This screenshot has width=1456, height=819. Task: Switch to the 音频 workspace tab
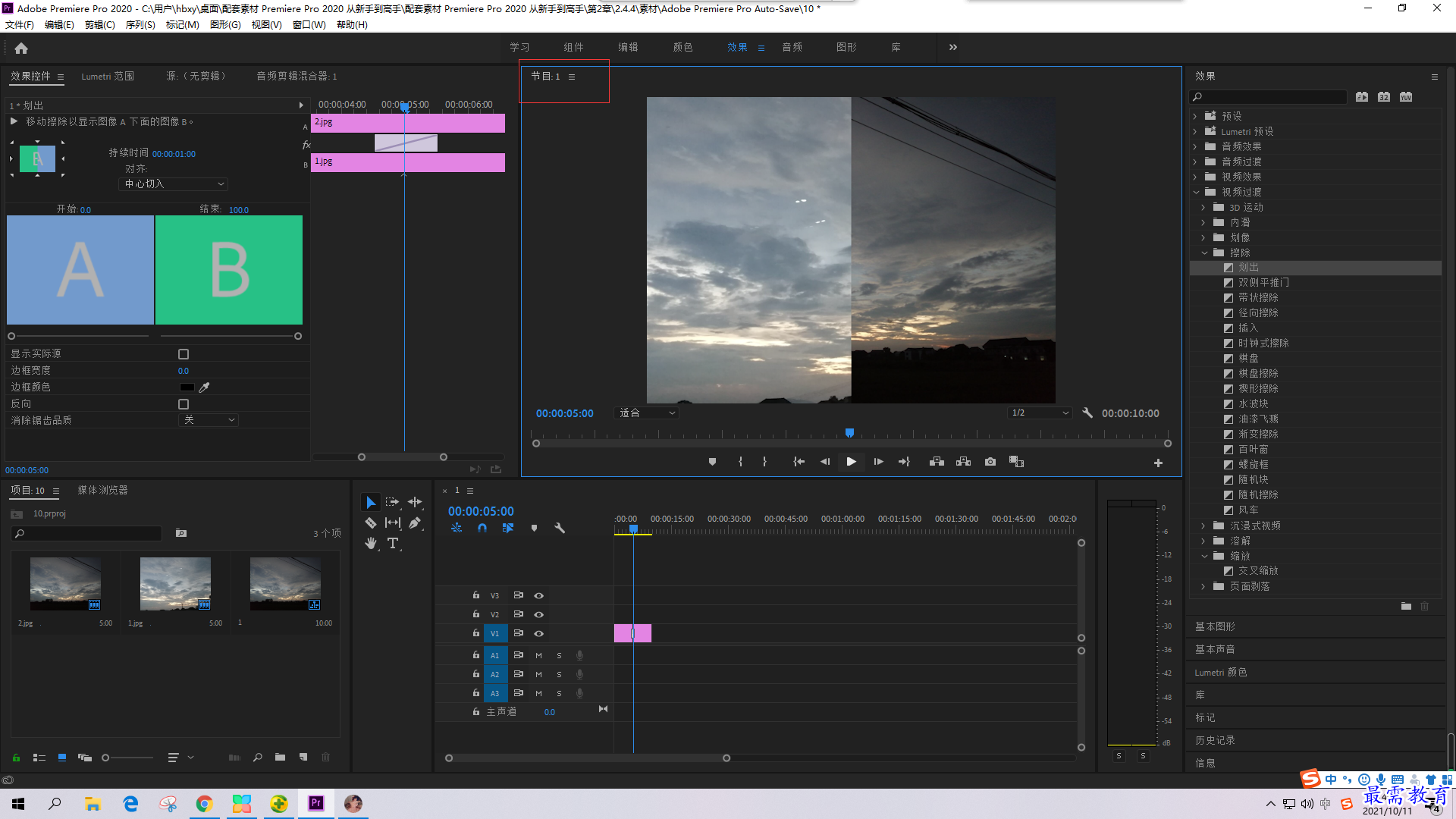[792, 47]
